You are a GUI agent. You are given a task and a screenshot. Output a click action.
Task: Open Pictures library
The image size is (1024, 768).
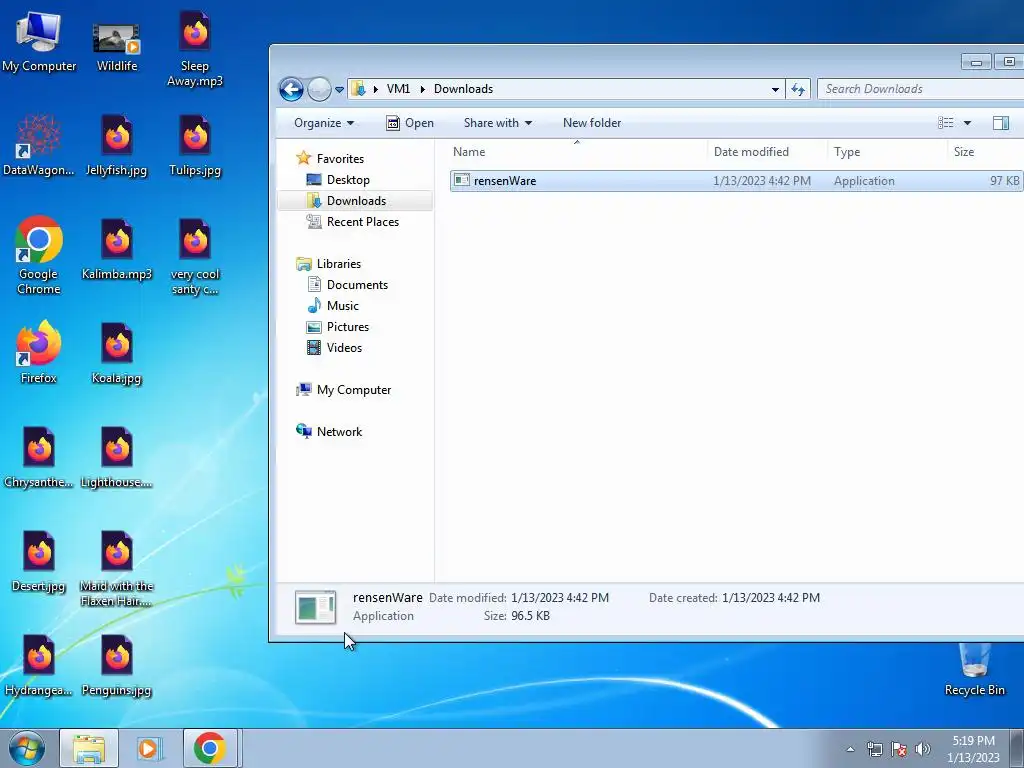tap(347, 327)
